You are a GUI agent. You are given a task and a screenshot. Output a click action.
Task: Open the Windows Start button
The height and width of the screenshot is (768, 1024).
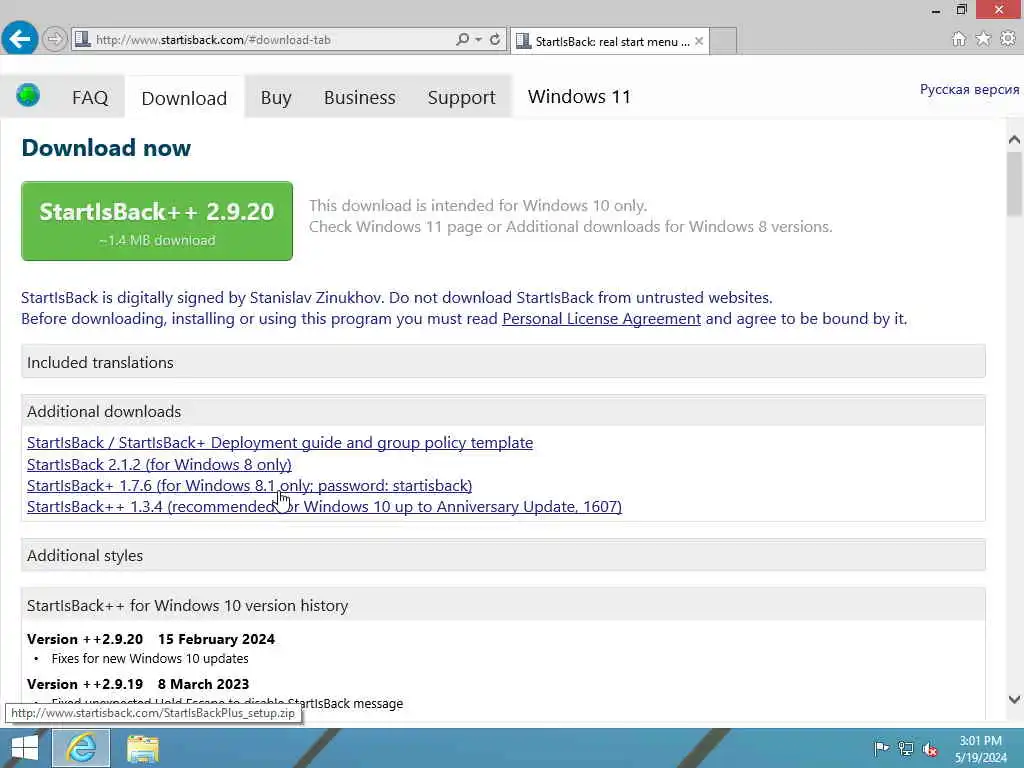point(24,748)
